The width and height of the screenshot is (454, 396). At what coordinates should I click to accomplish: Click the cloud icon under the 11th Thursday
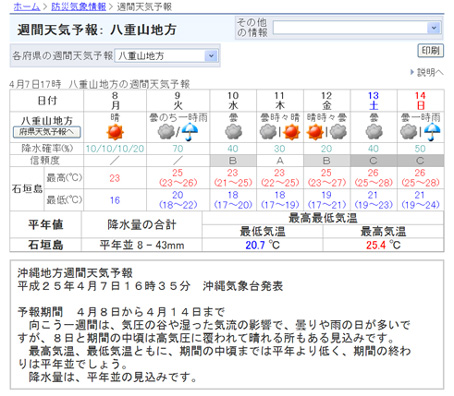click(x=268, y=132)
